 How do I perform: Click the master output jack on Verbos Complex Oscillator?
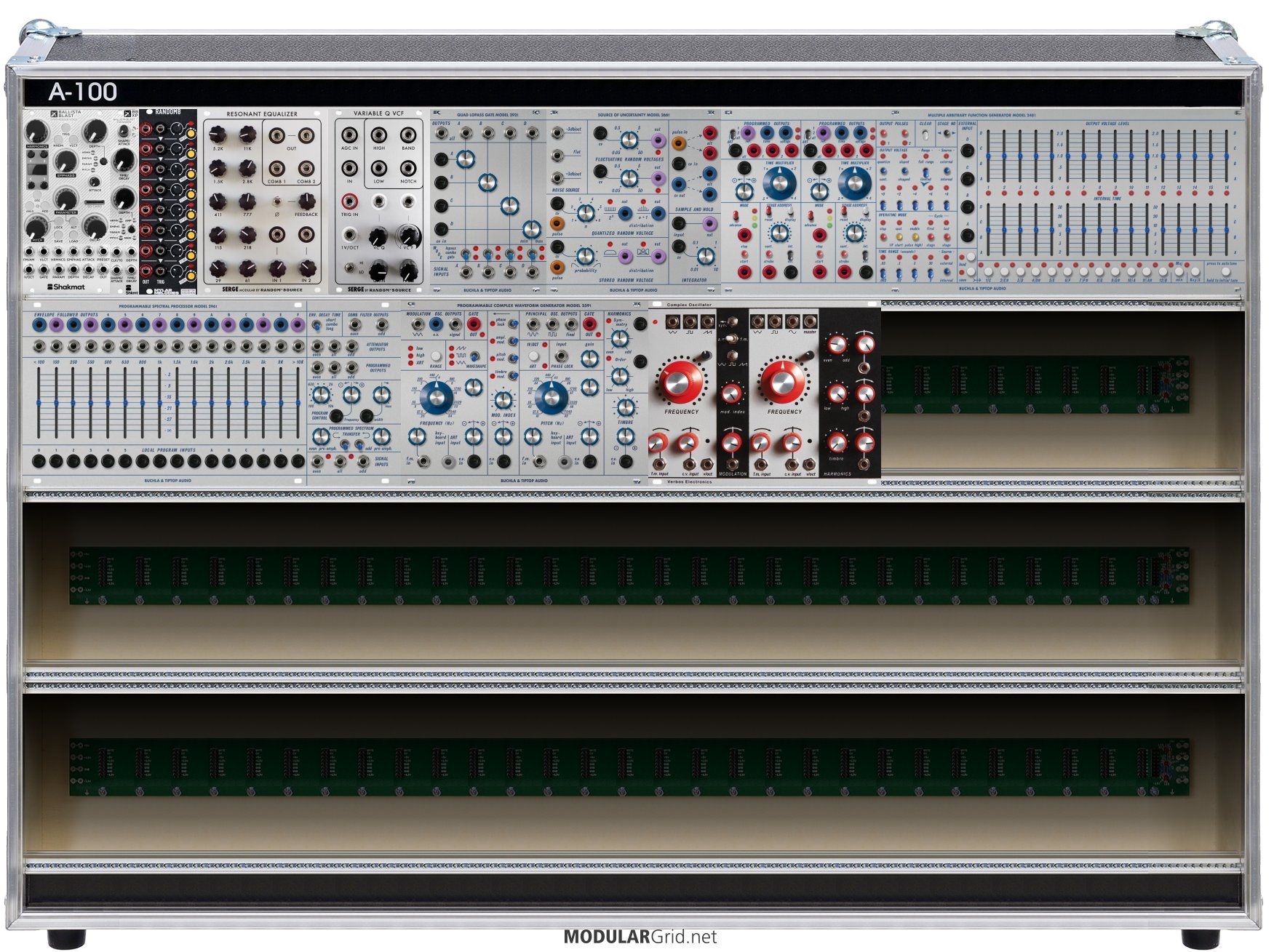coord(810,321)
